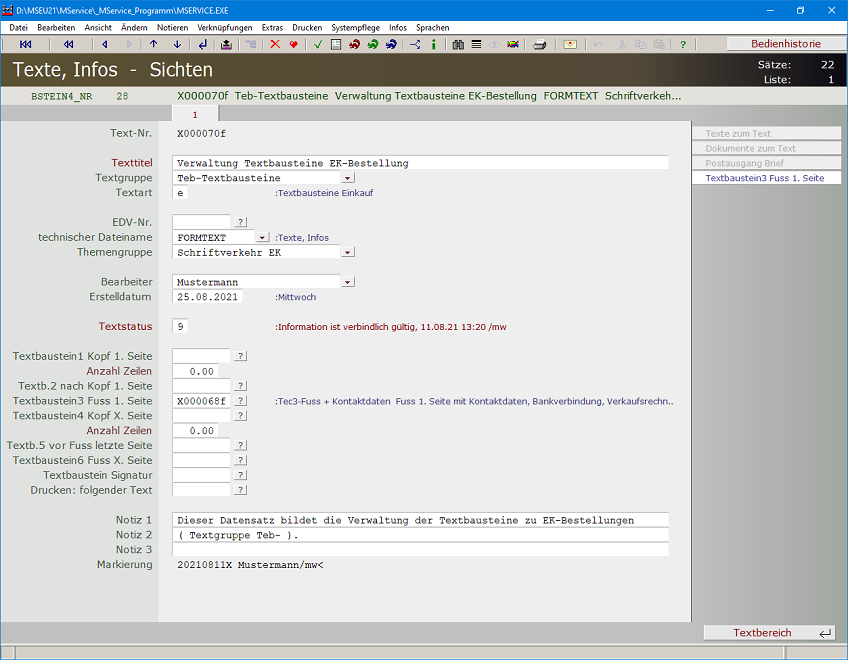
Task: Open the technischer Dateiname dropdown
Action: 262,238
